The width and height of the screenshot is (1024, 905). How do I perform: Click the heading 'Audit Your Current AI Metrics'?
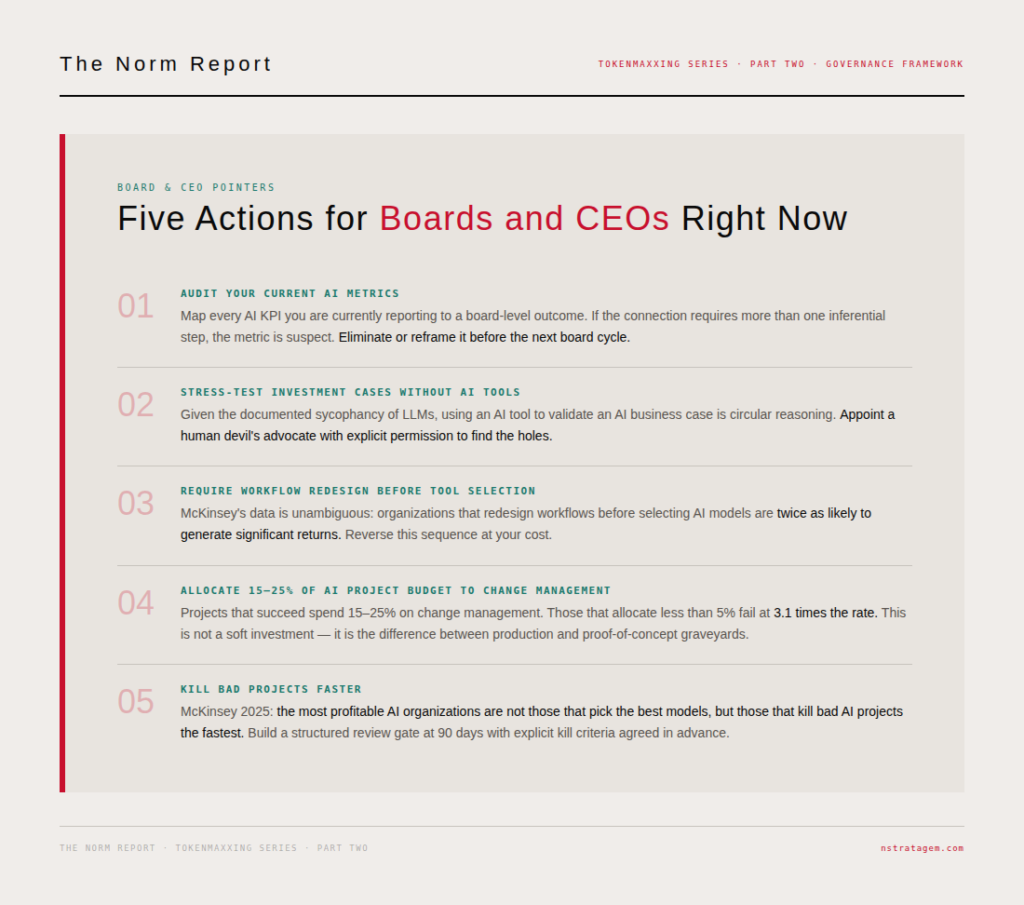tap(290, 294)
